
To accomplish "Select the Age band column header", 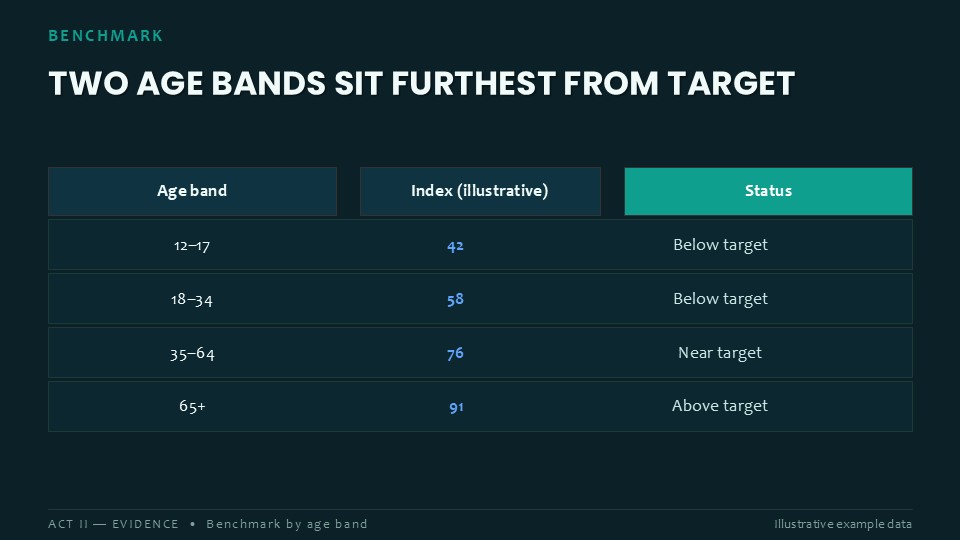I will [192, 191].
